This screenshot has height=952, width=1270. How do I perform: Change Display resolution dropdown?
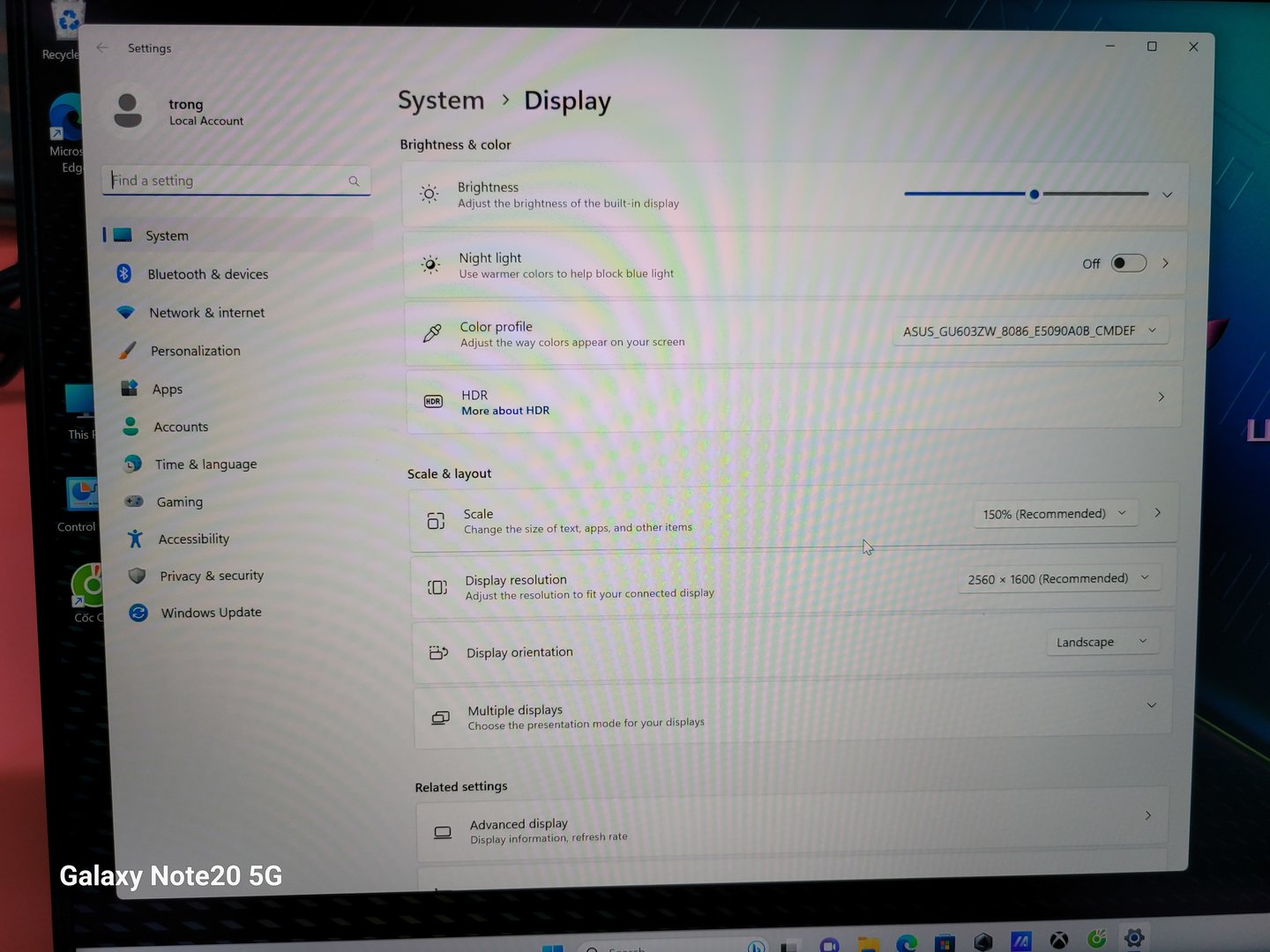[x=1058, y=579]
